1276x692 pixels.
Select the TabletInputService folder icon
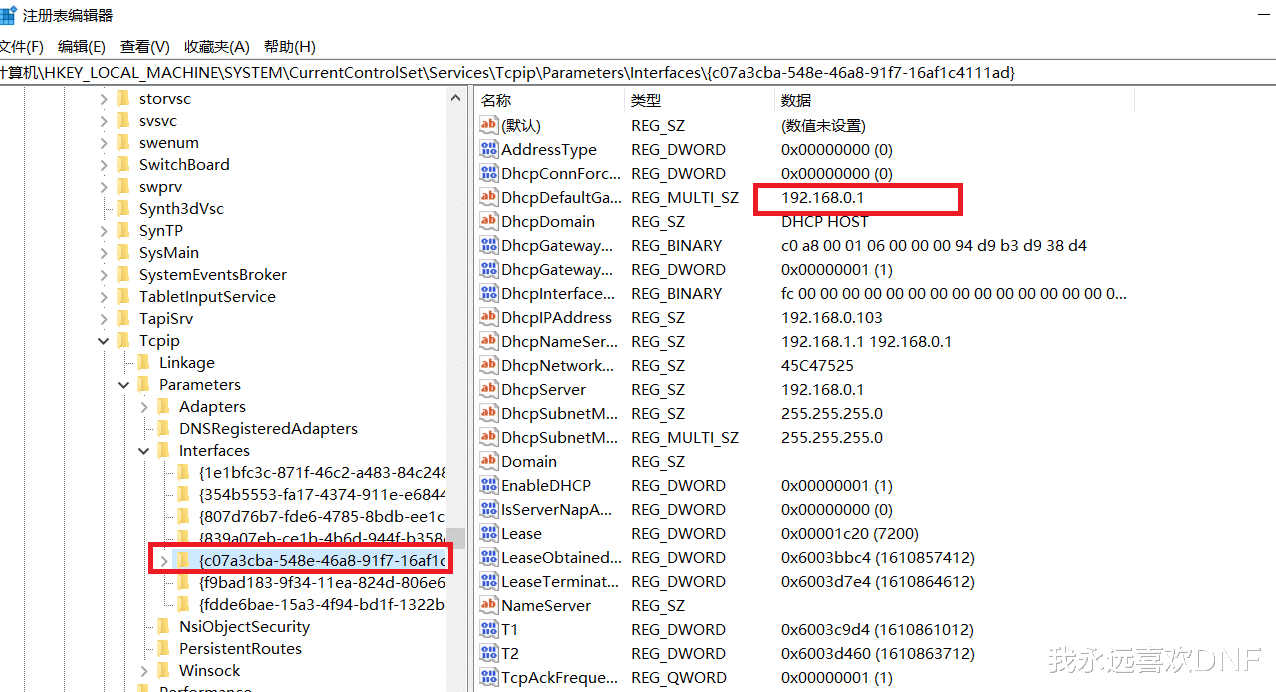124,297
